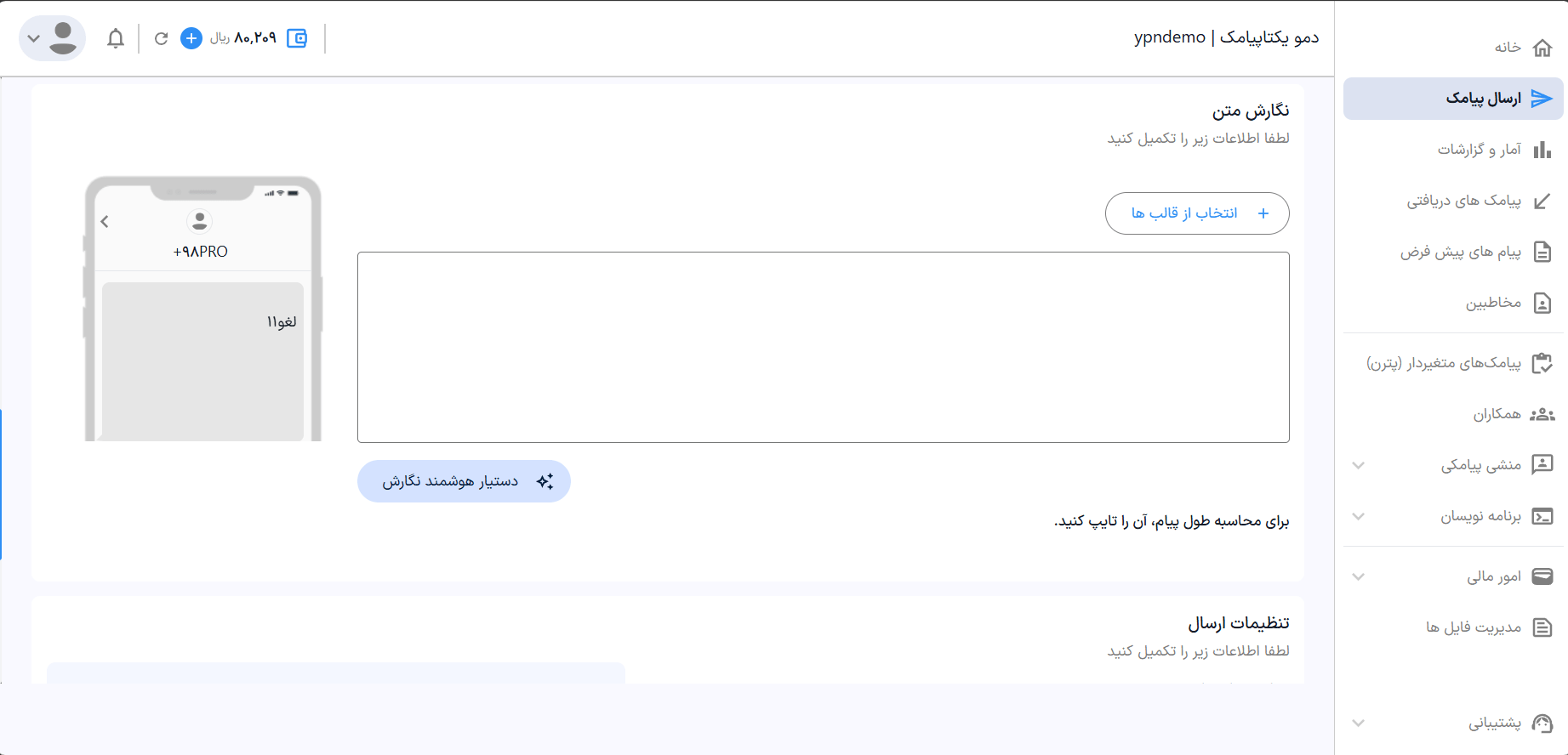Click the blue plus to add credit
The width and height of the screenshot is (1568, 755).
click(191, 38)
